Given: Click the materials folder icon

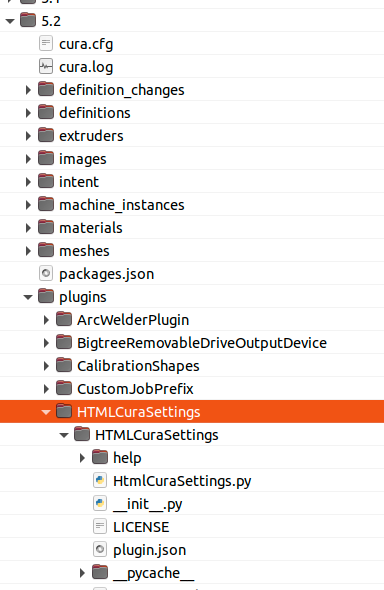Looking at the screenshot, I should pos(46,227).
